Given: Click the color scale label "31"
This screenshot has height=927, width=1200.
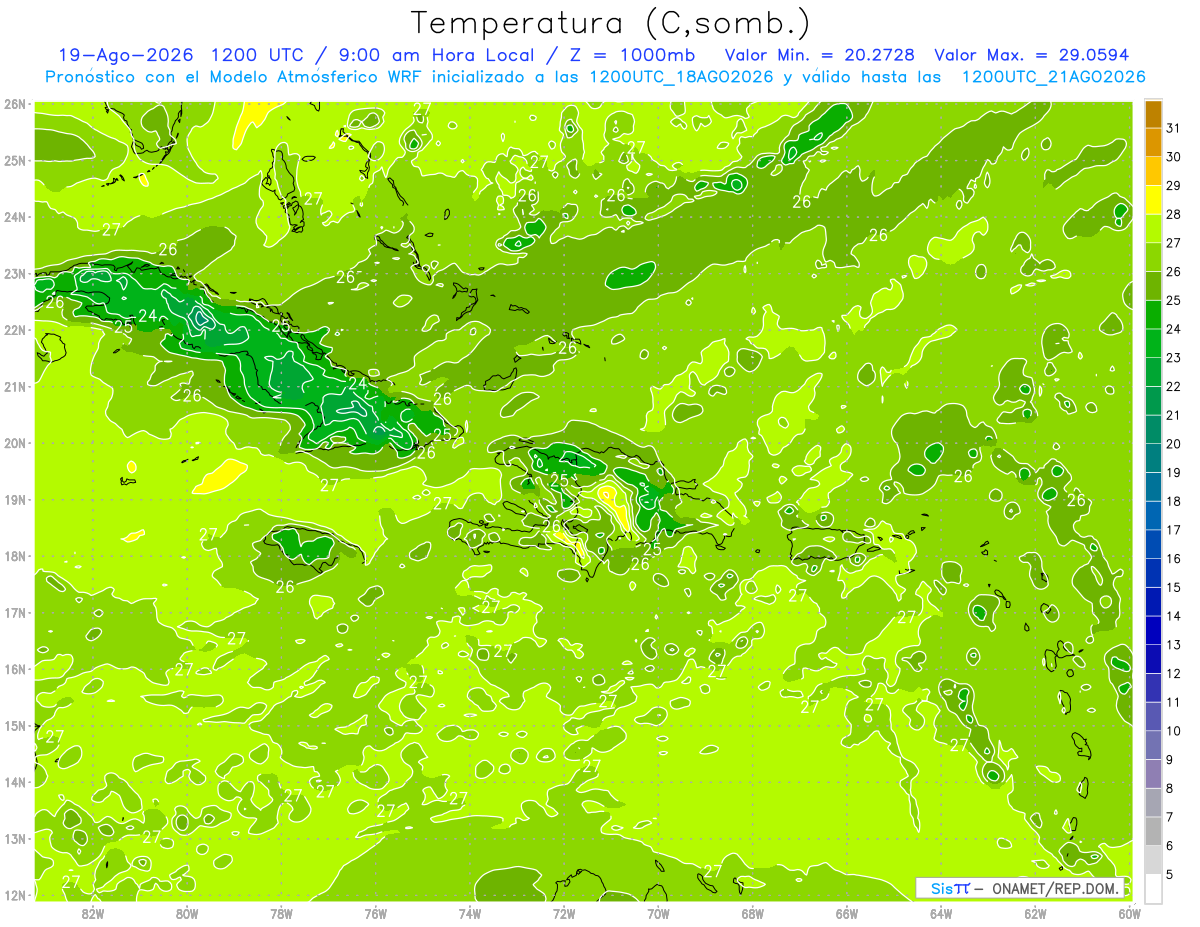Looking at the screenshot, I should [x=1173, y=128].
